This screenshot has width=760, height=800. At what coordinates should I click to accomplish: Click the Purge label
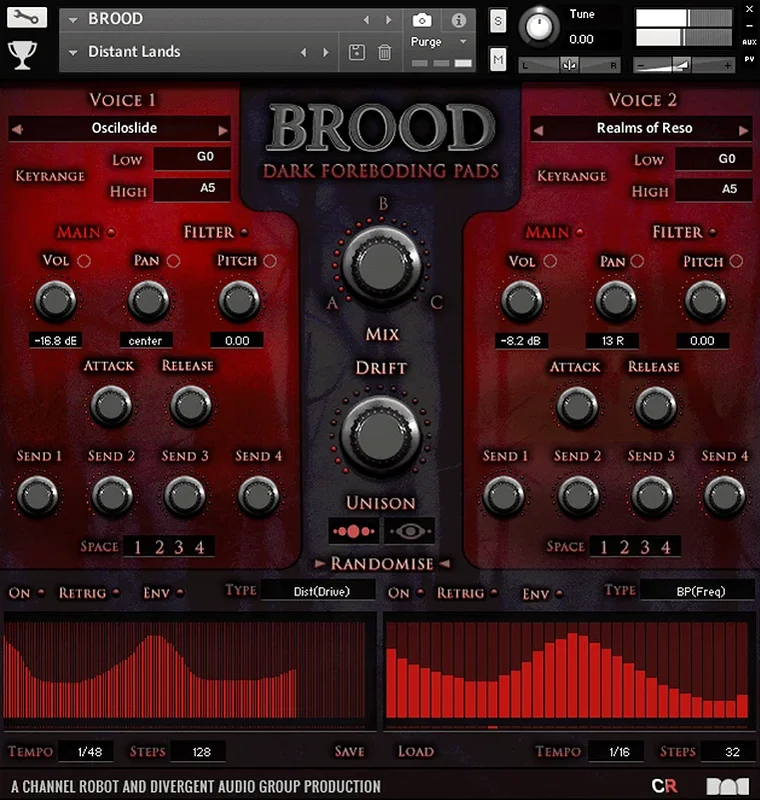[x=426, y=42]
